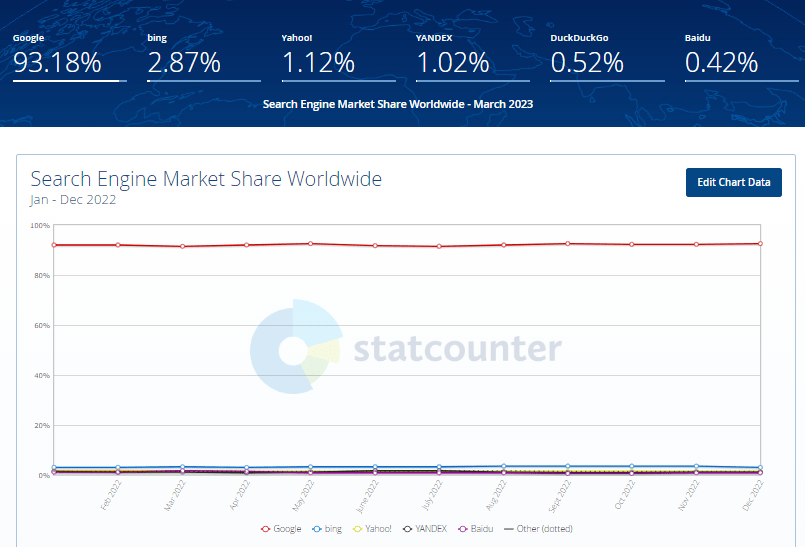Click the July 2022 axis label

(x=432, y=495)
